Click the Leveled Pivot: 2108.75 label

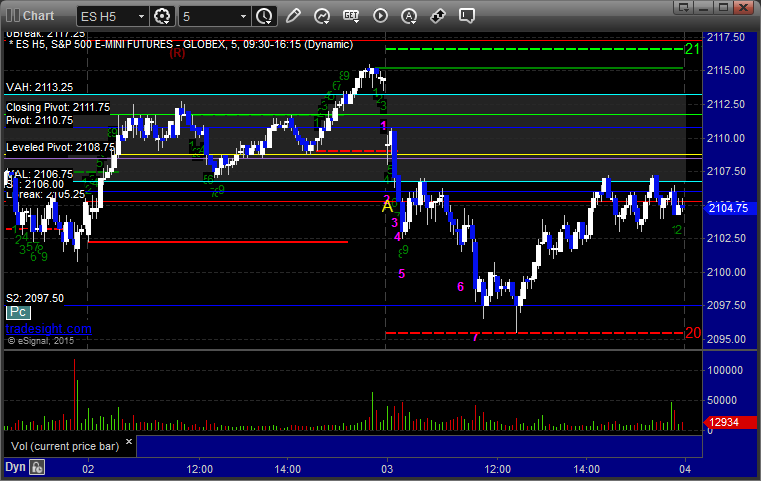click(x=60, y=147)
